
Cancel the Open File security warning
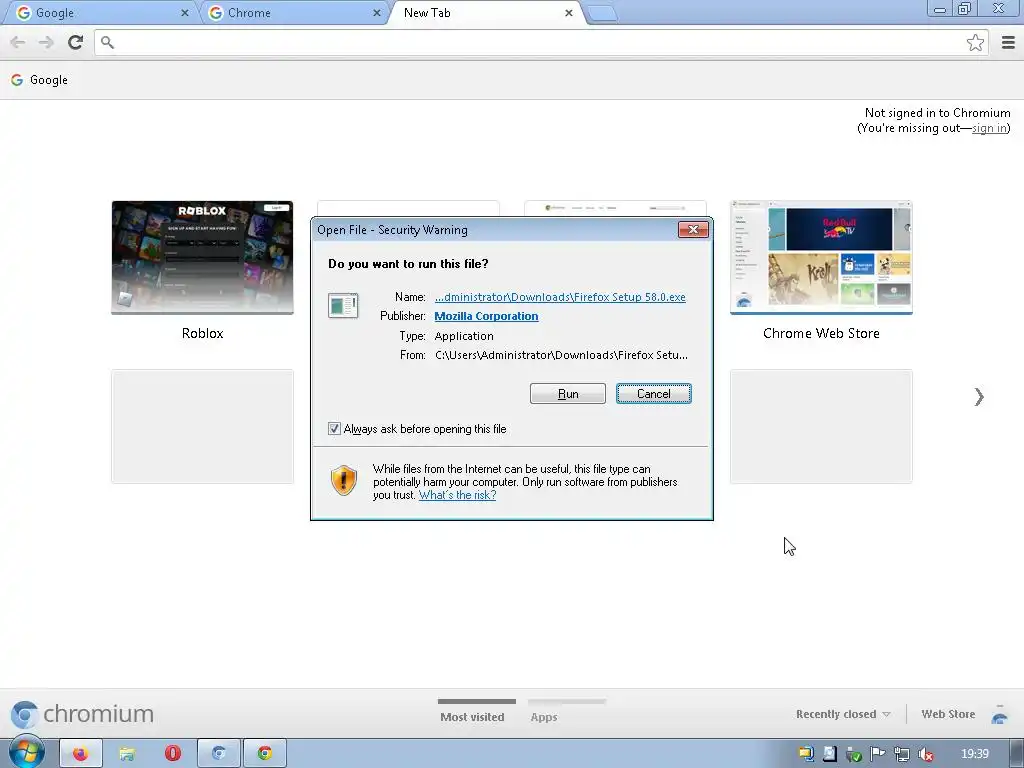pos(653,394)
